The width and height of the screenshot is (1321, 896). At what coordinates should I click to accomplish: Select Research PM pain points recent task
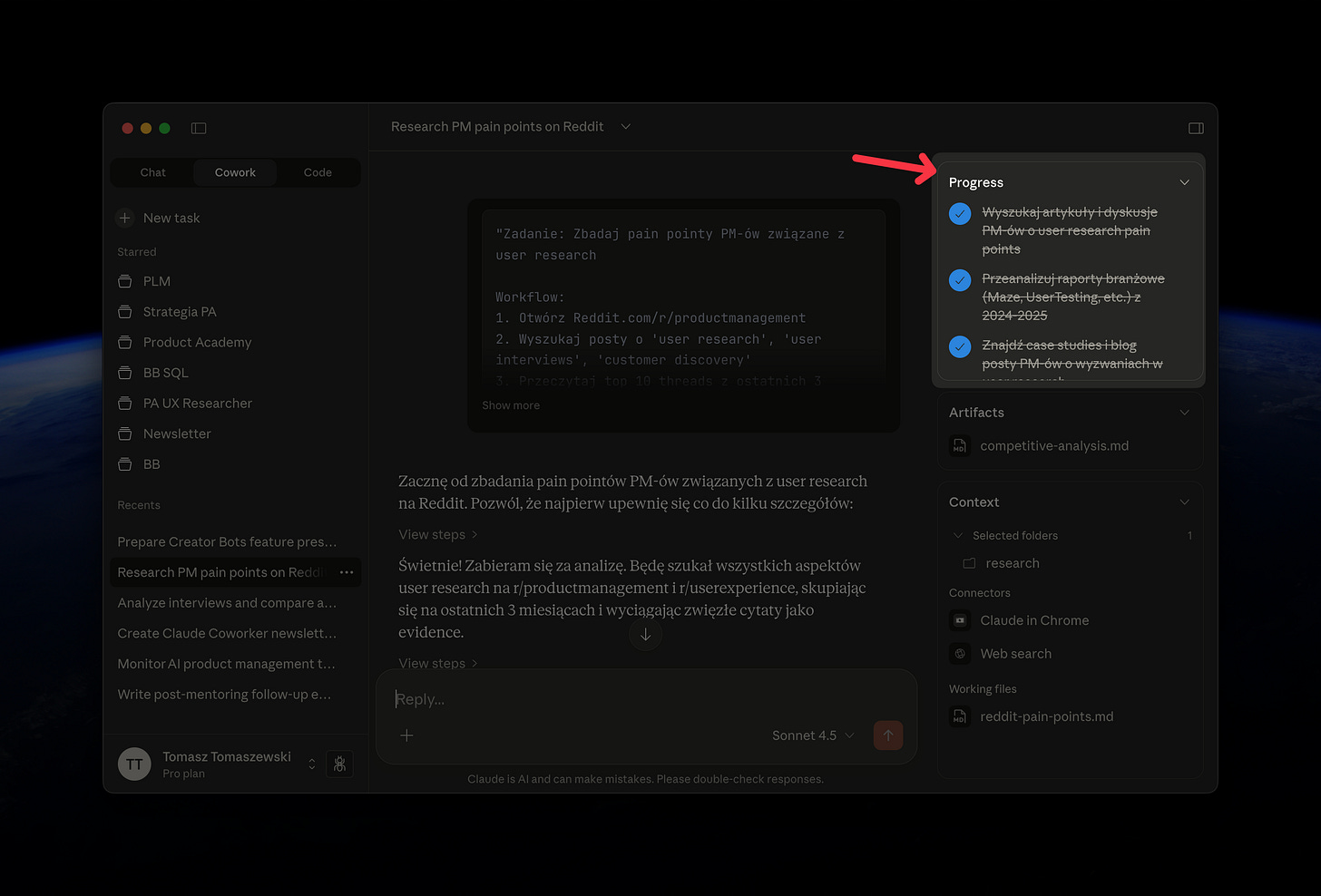click(x=220, y=572)
